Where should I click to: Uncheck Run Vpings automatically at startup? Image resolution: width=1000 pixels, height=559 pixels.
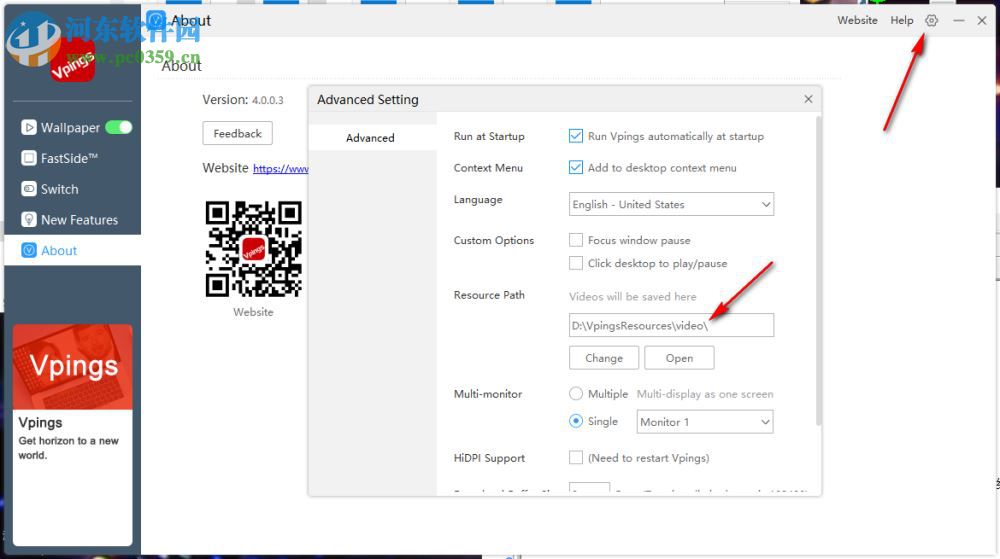576,136
